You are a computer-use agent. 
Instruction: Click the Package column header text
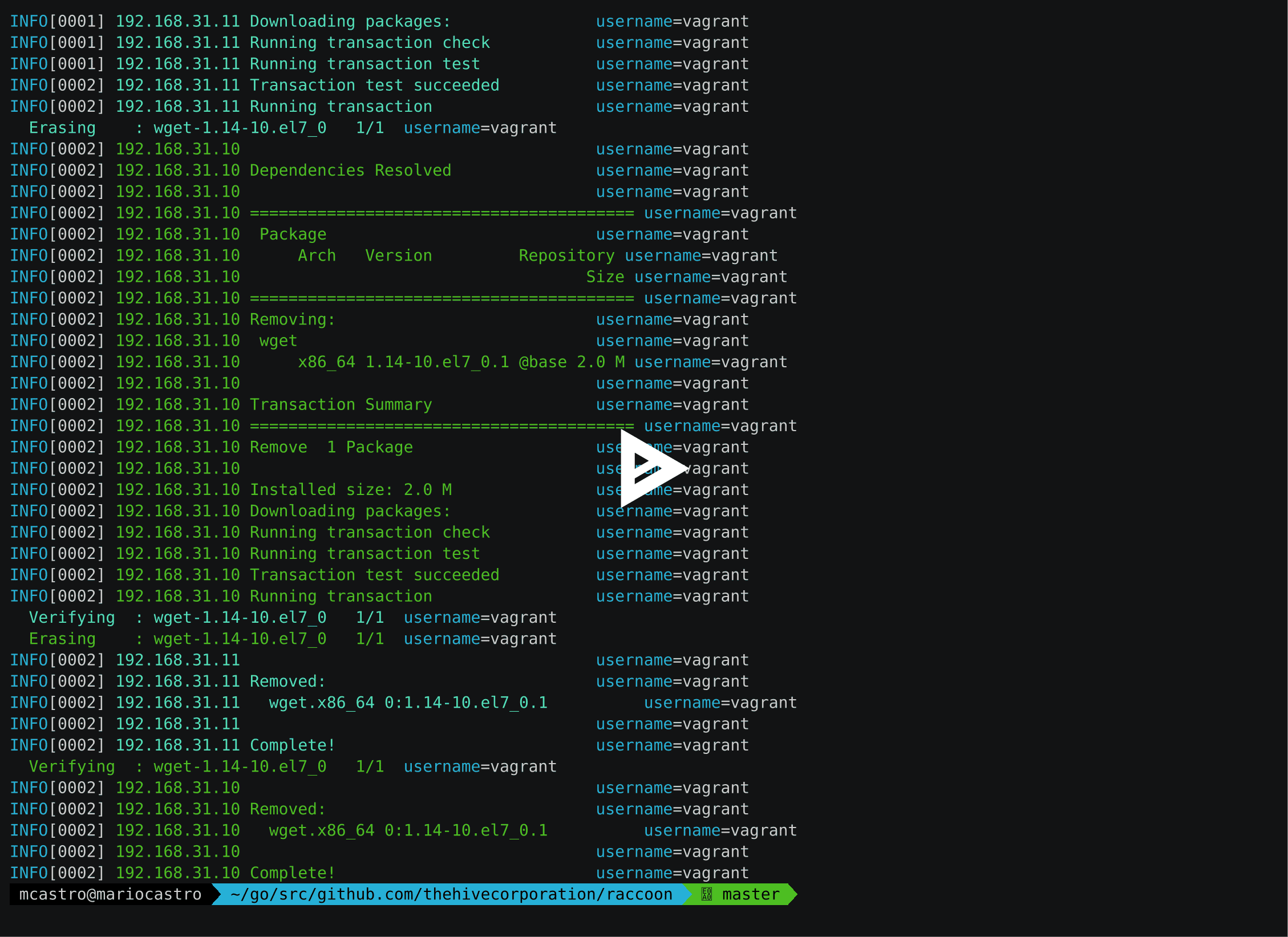[x=293, y=234]
